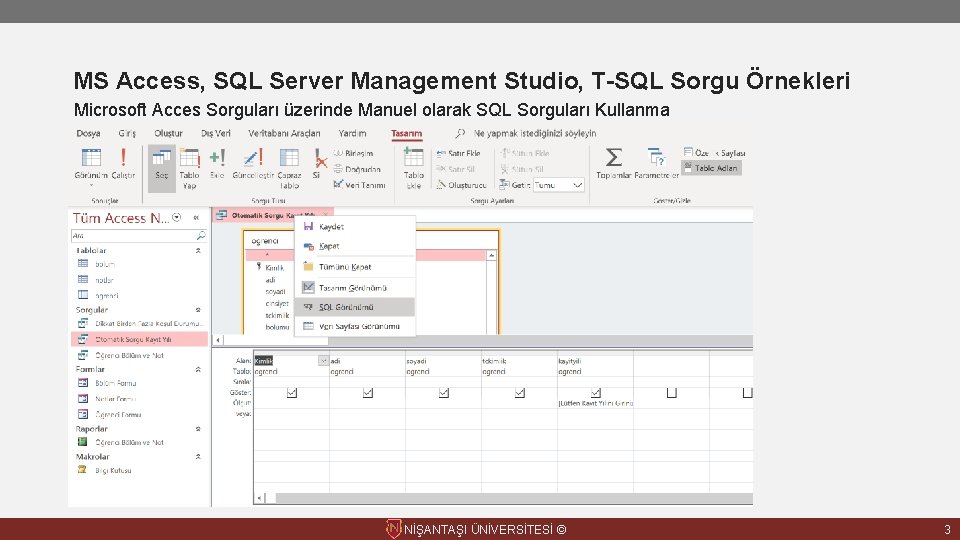This screenshot has height=540, width=960.
Task: Click Toplamlar sigma icon
Action: [x=613, y=158]
